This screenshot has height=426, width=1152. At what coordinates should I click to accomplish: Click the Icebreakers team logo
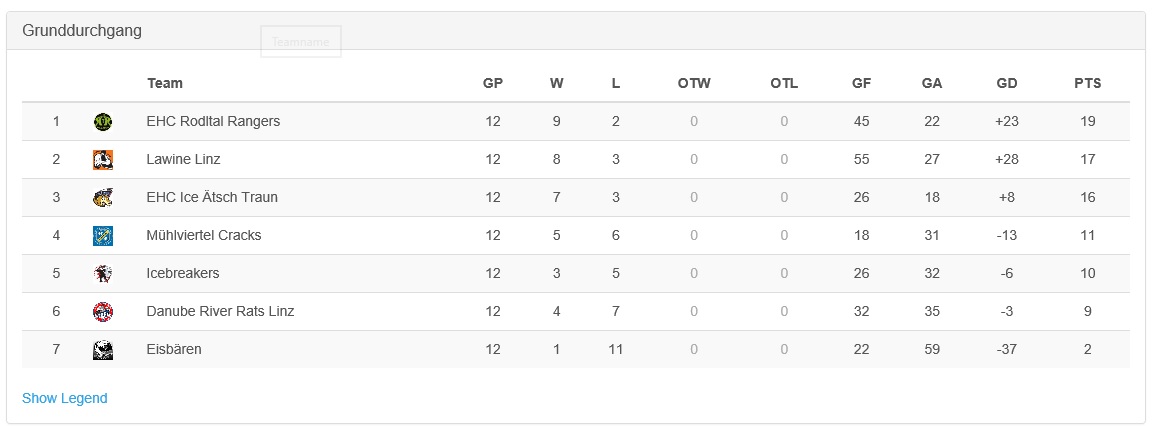tap(103, 274)
